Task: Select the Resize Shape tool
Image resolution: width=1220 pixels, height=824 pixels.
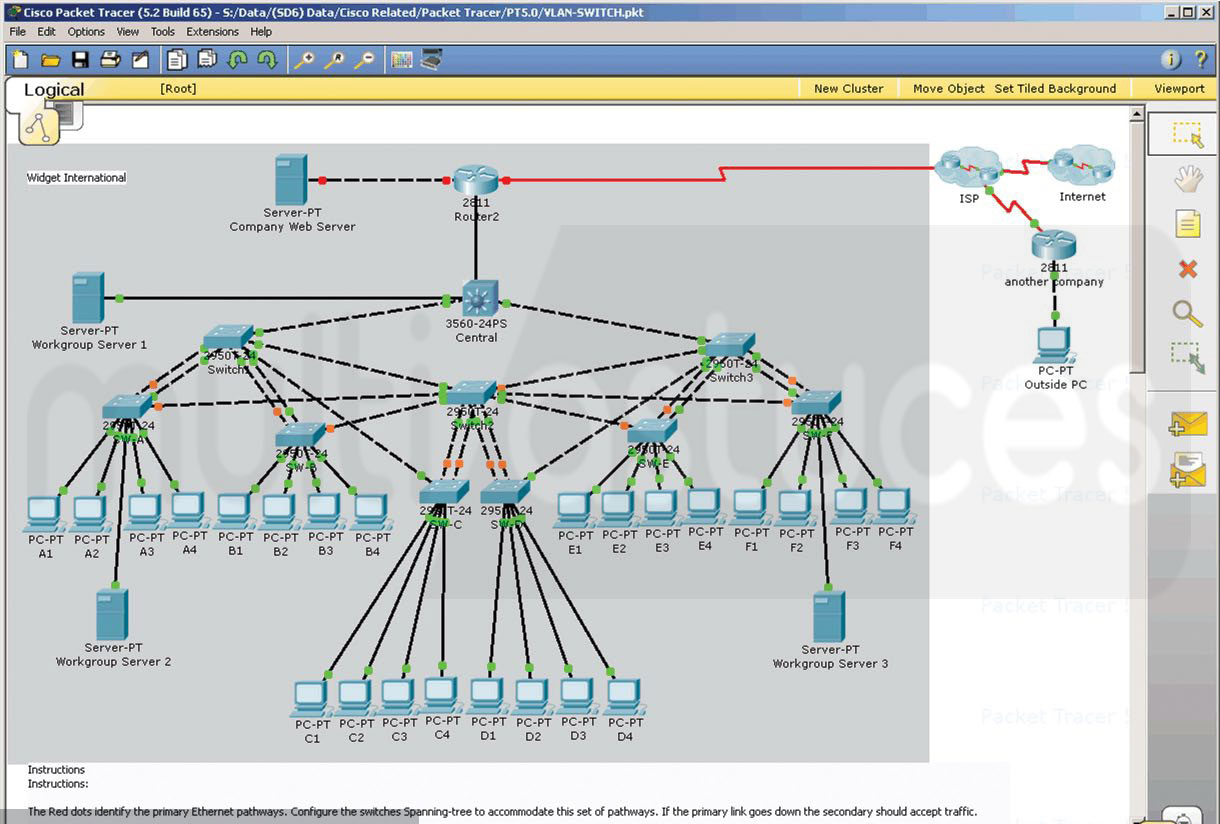Action: pyautogui.click(x=1187, y=357)
